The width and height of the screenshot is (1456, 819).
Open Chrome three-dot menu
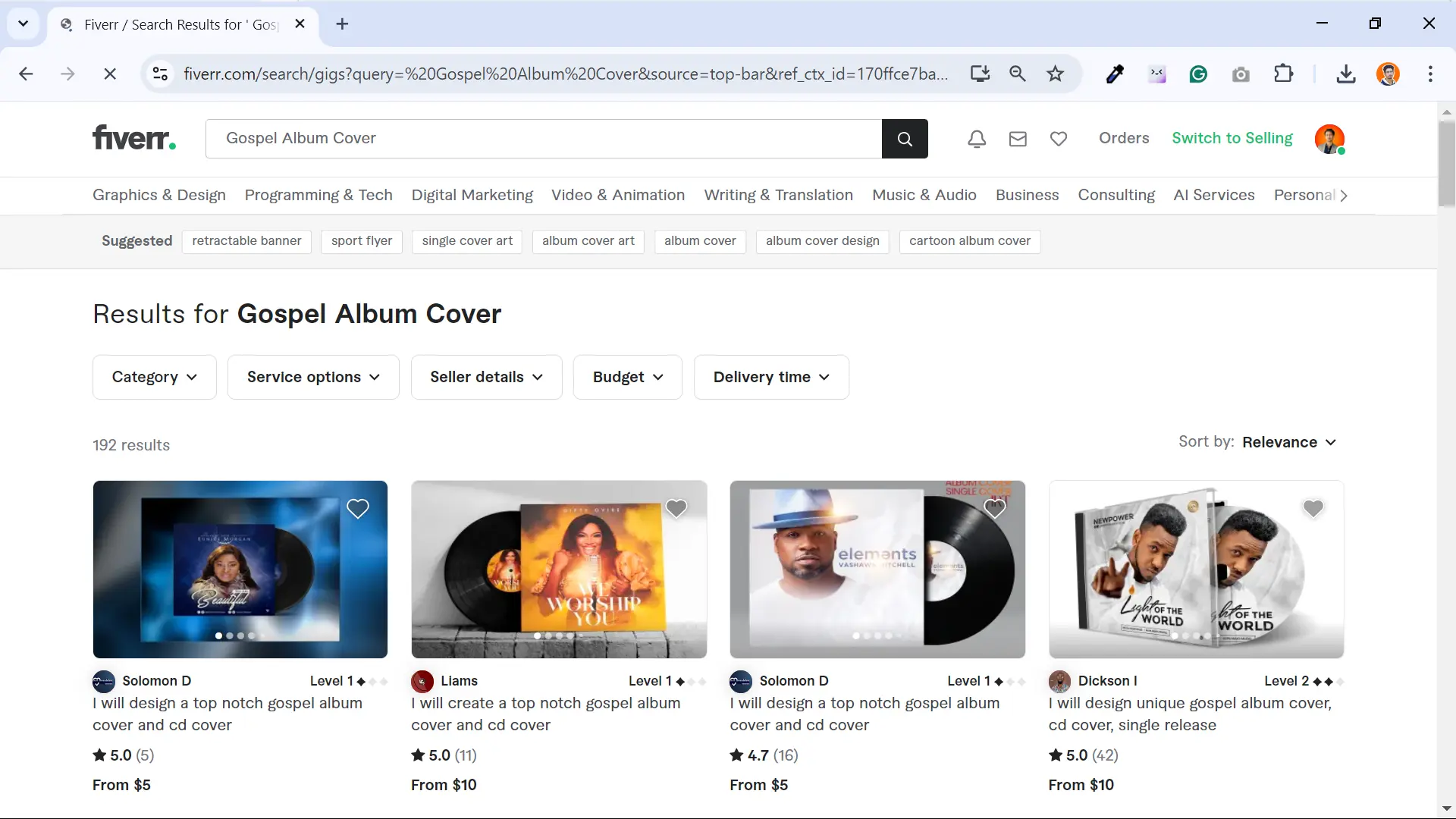pyautogui.click(x=1430, y=74)
